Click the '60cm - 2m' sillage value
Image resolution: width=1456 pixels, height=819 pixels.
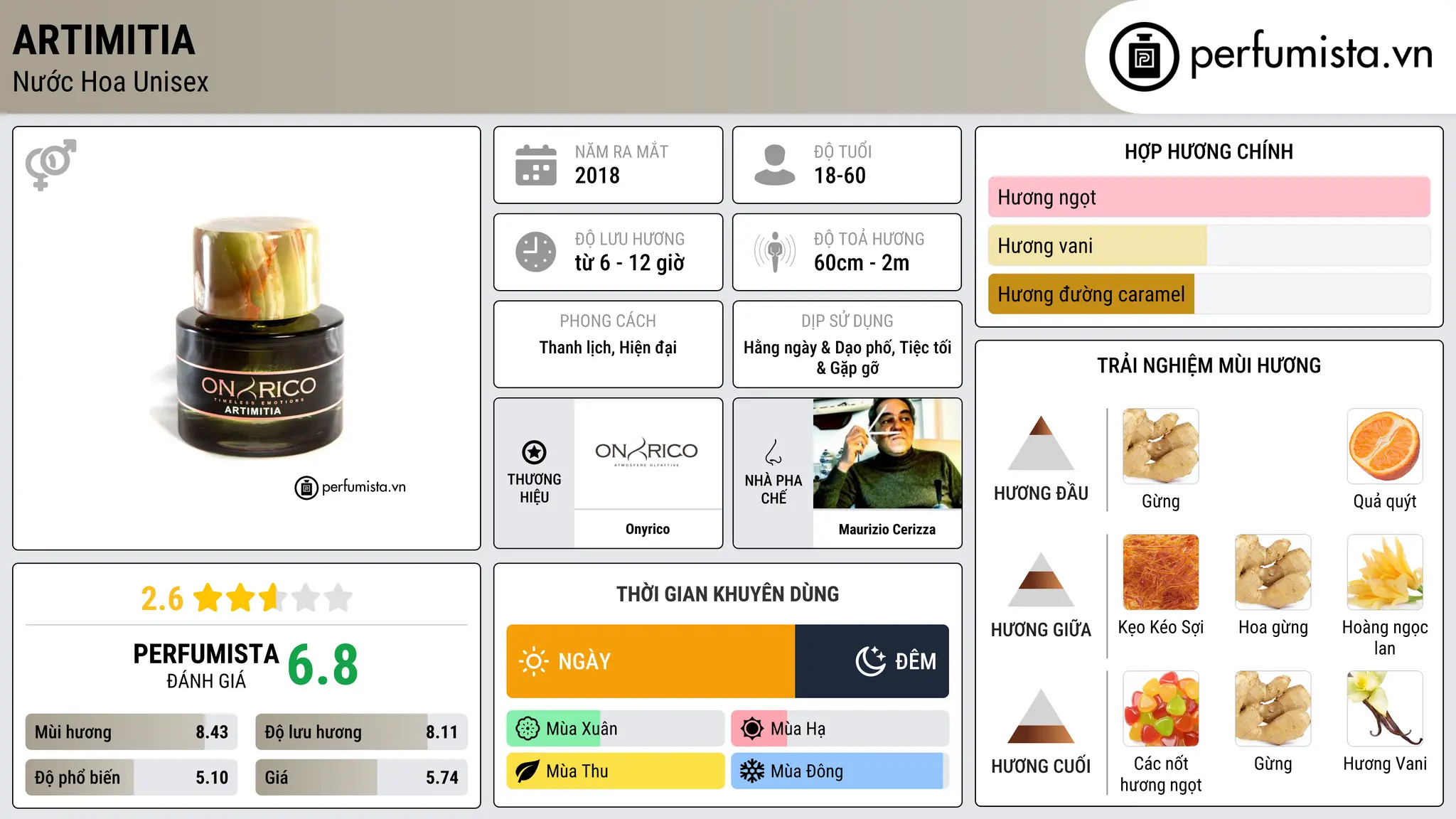coord(862,263)
